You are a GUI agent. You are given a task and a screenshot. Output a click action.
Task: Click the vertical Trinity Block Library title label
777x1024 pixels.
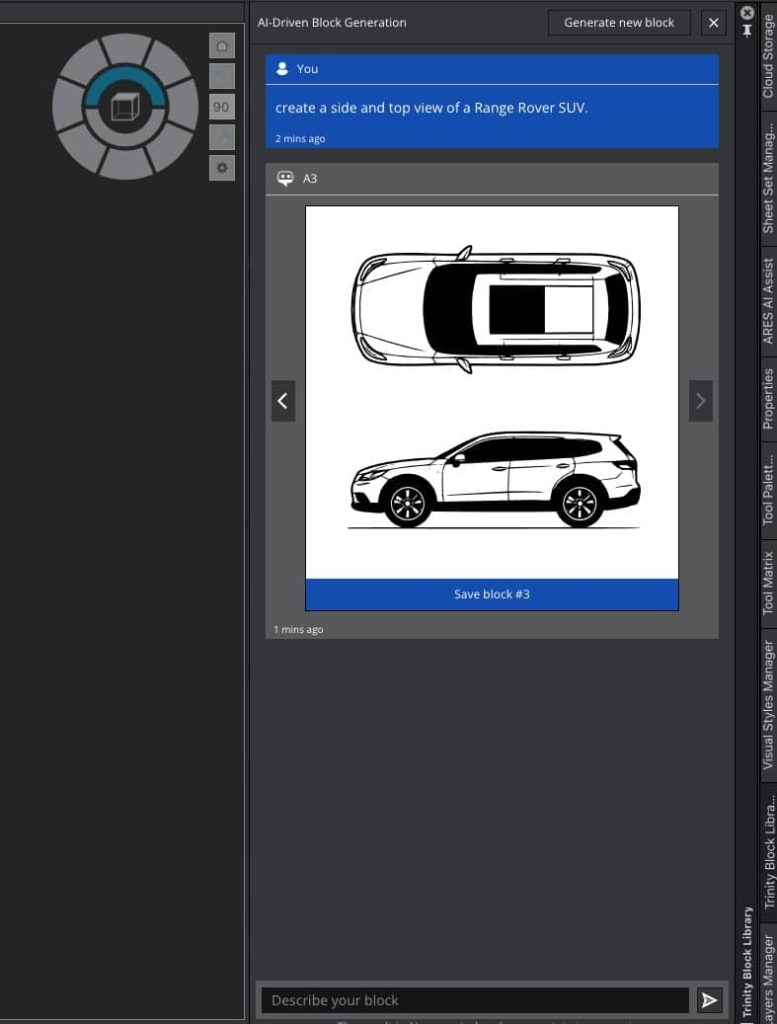[x=748, y=961]
